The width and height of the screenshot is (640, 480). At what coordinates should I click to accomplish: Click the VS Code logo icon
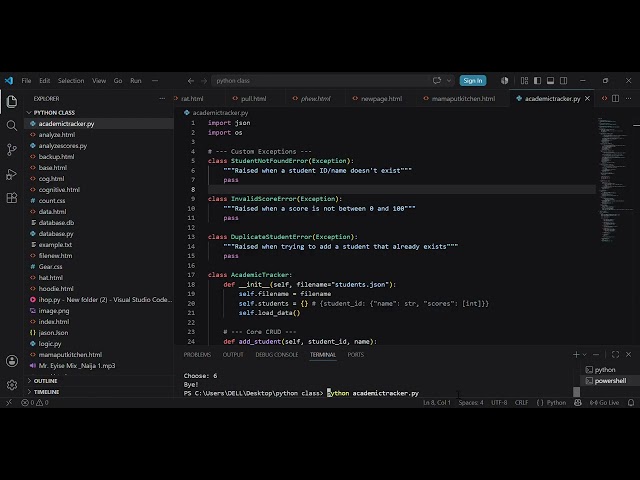[9, 80]
